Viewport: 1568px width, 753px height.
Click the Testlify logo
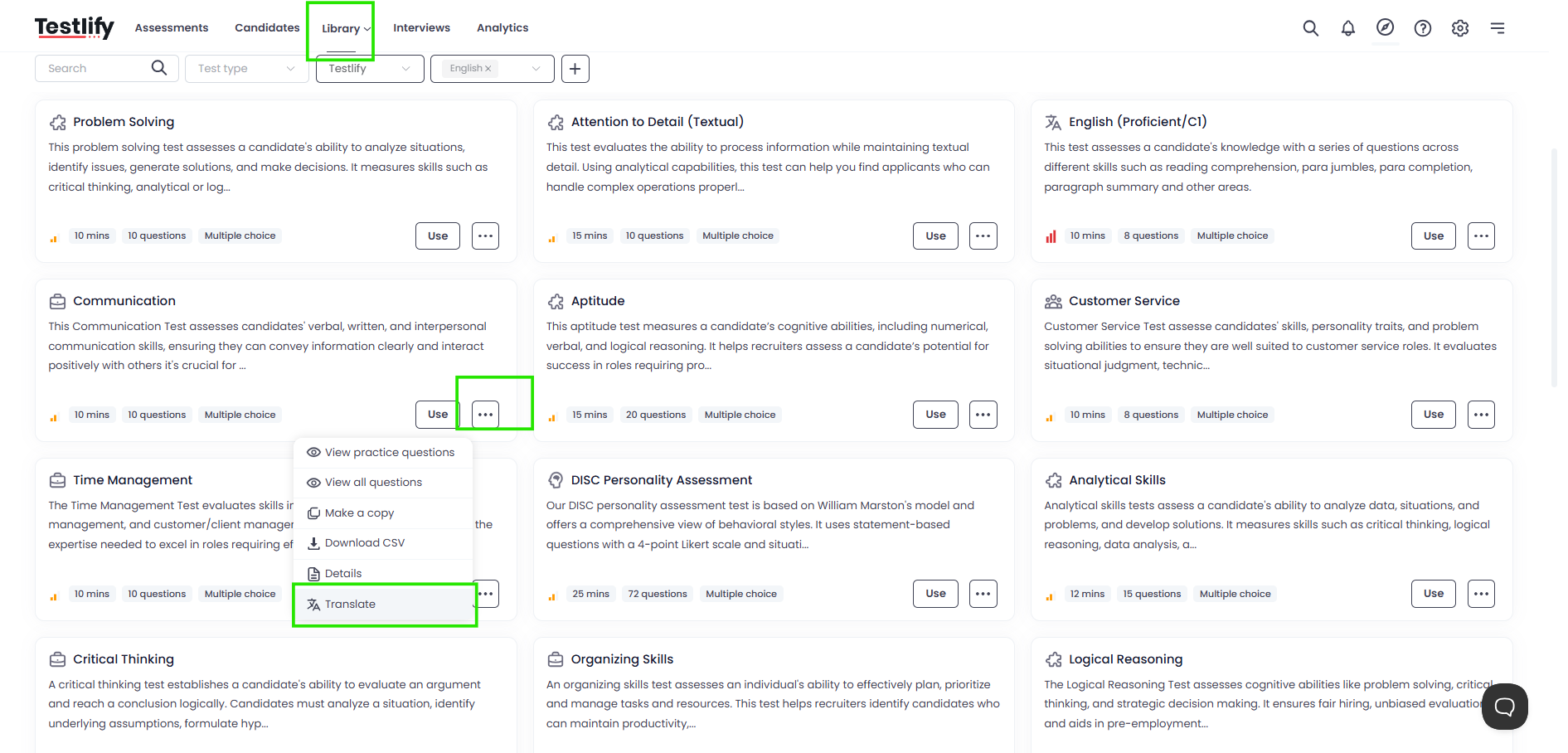pyautogui.click(x=75, y=27)
